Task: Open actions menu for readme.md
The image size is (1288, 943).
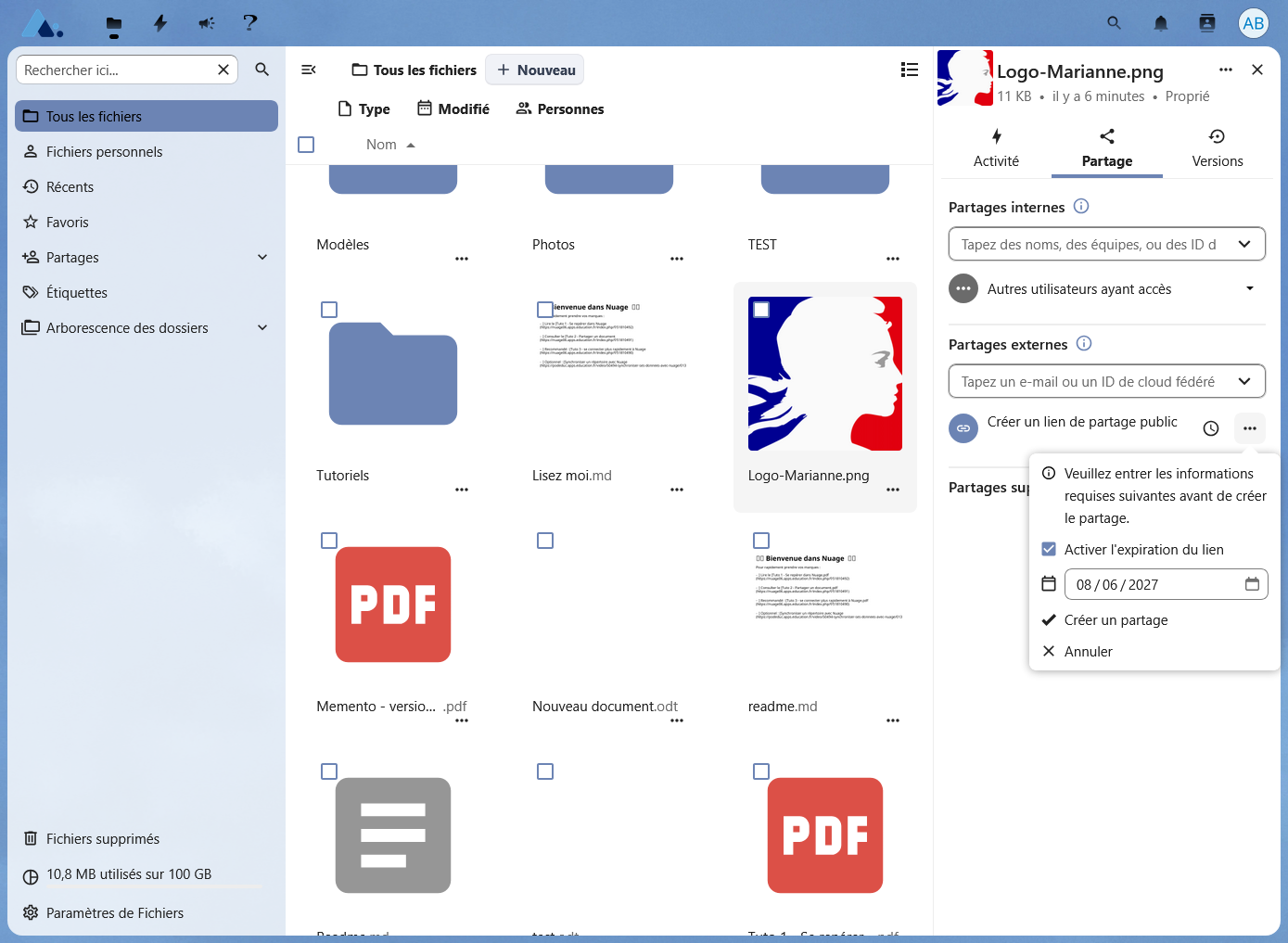Action: point(893,720)
